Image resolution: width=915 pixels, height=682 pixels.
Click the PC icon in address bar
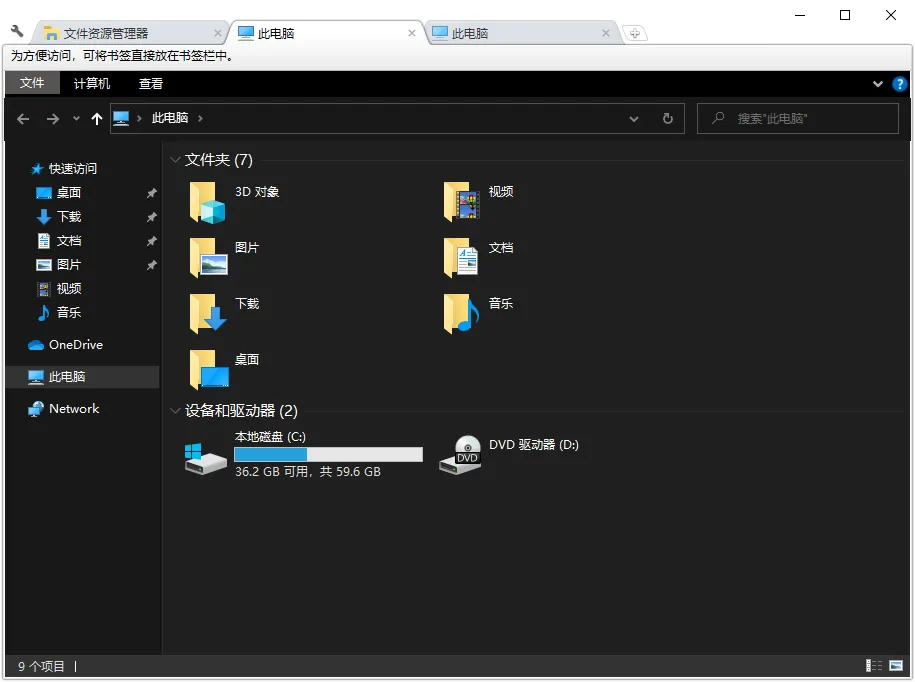(121, 118)
